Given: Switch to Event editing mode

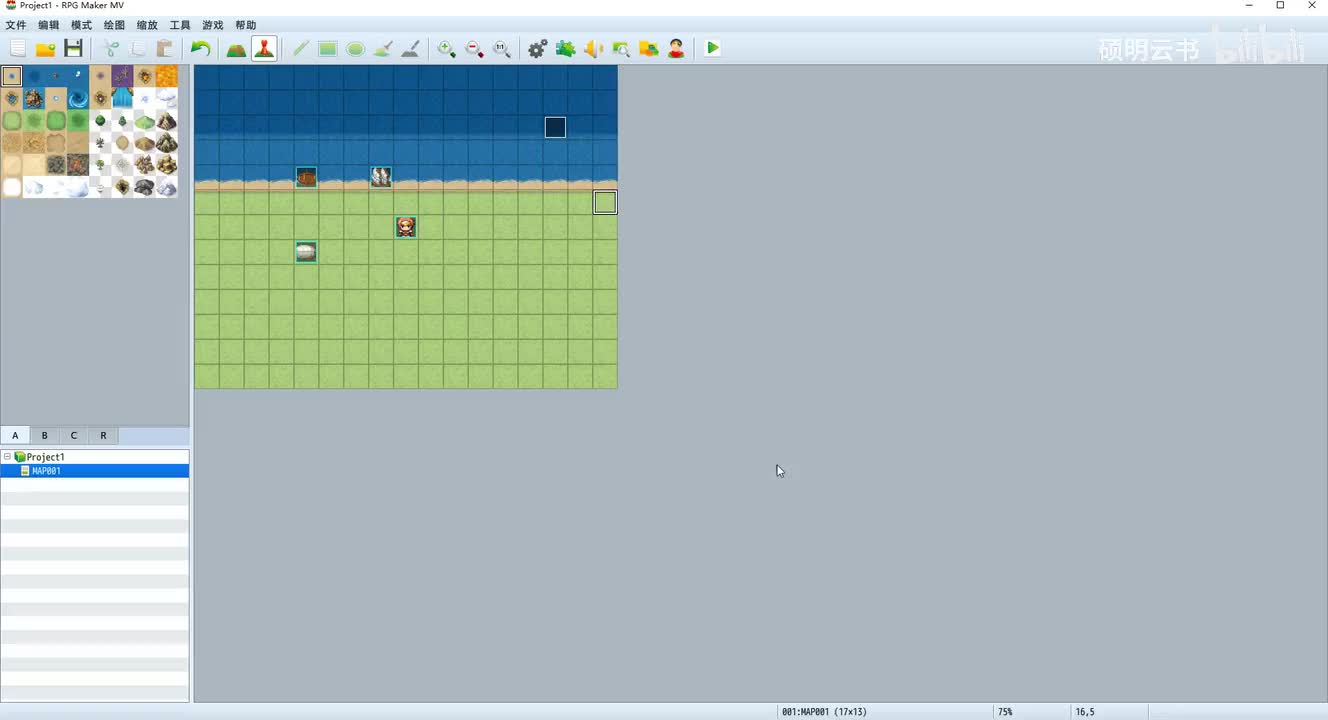Looking at the screenshot, I should [x=264, y=48].
